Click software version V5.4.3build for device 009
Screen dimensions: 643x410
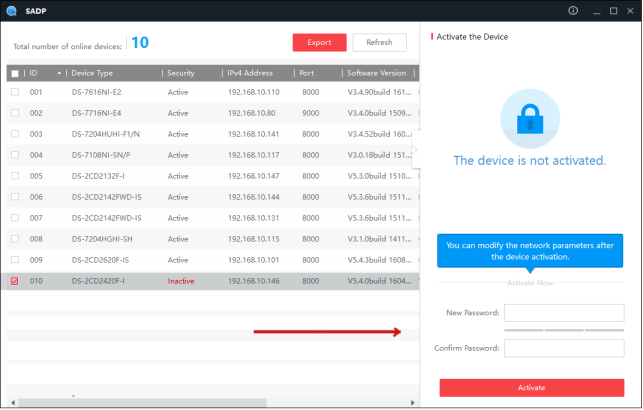[x=379, y=260]
